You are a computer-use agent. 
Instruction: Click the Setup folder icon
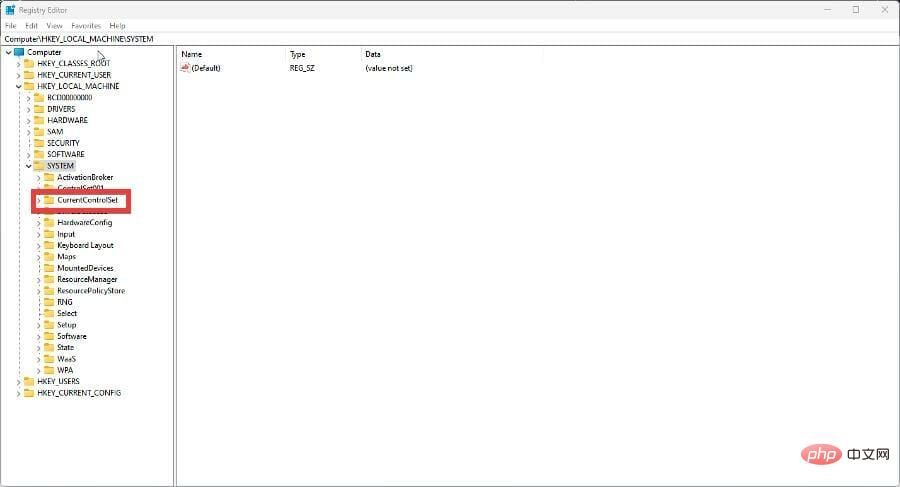point(49,325)
